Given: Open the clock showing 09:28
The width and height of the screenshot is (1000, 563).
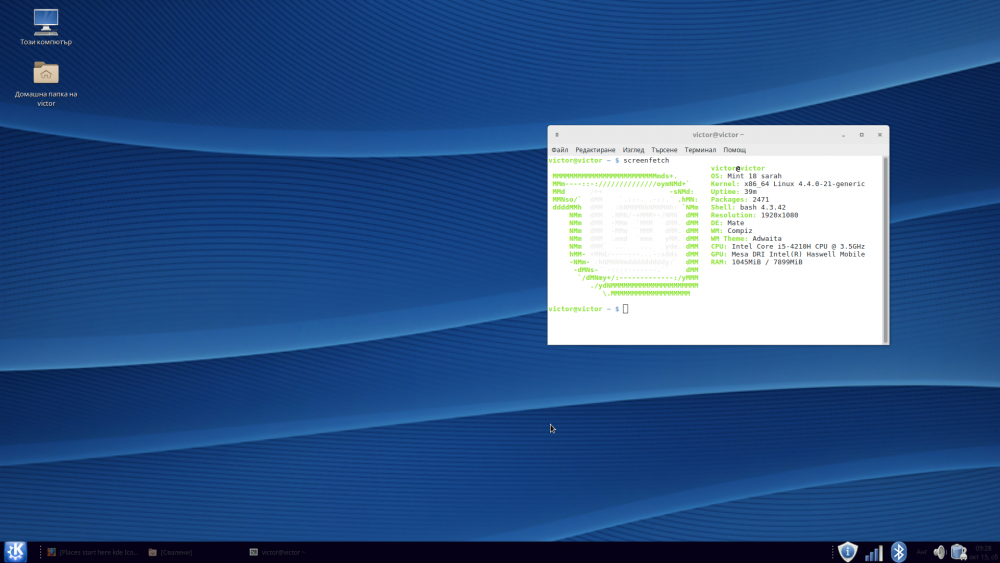Looking at the screenshot, I should click(x=983, y=552).
